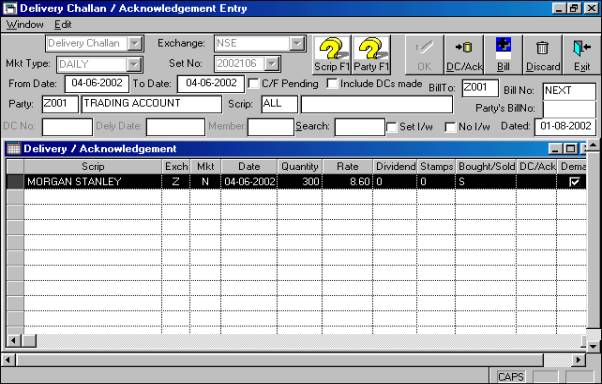Screen dimensions: 602x384
Task: Select the MORGAN STANLEY scrip row
Action: (x=296, y=182)
